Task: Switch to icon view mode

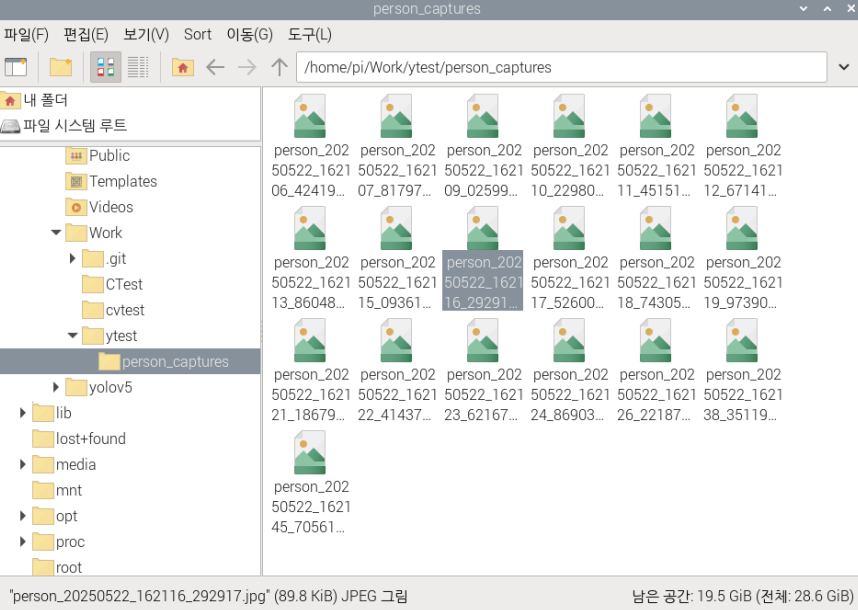Action: [106, 67]
